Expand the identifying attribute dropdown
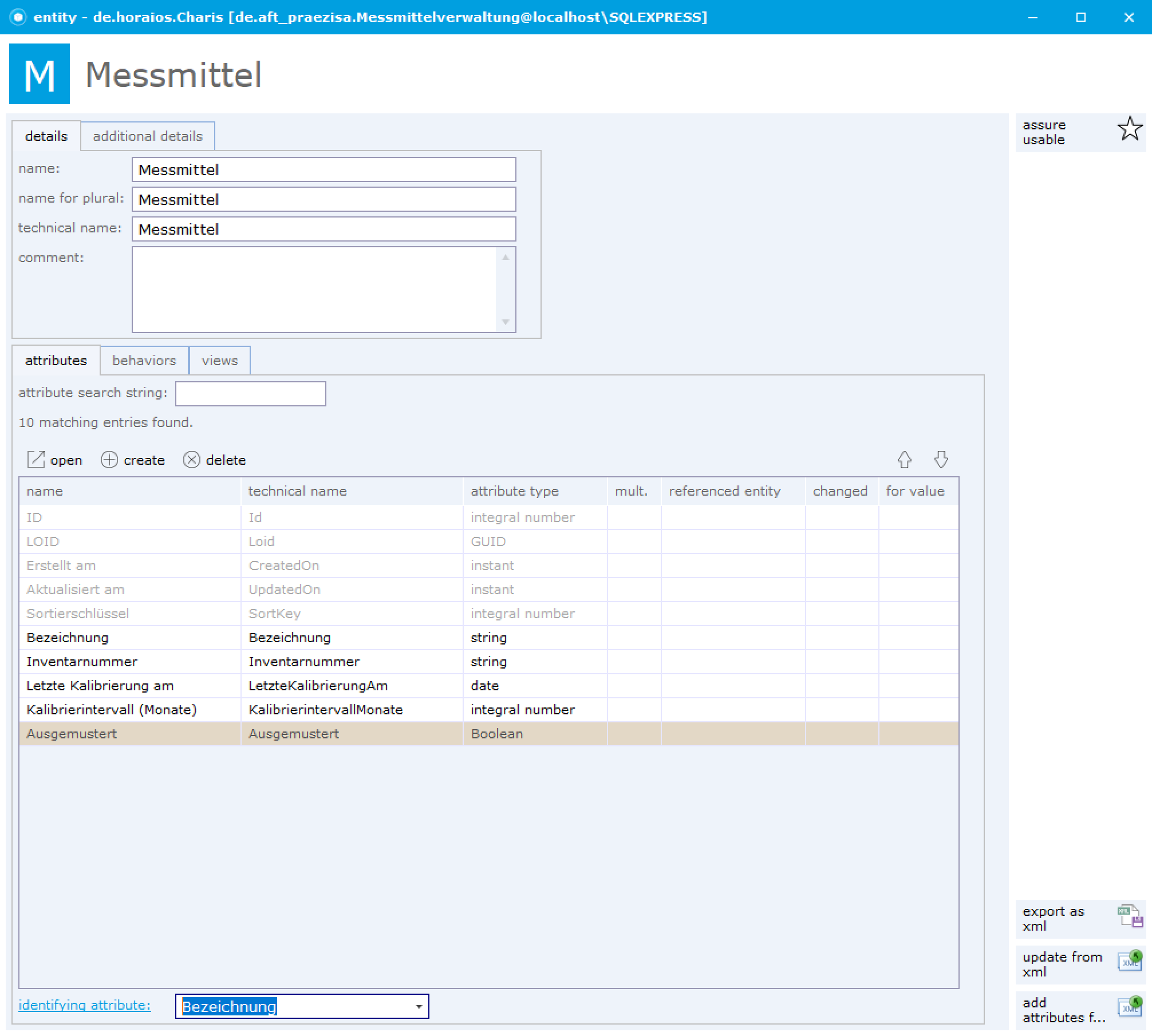 point(419,1007)
